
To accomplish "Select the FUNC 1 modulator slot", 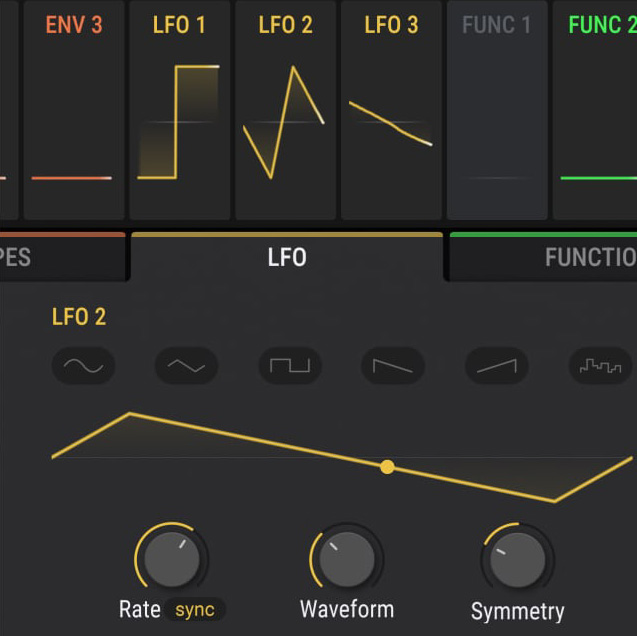I will [497, 110].
